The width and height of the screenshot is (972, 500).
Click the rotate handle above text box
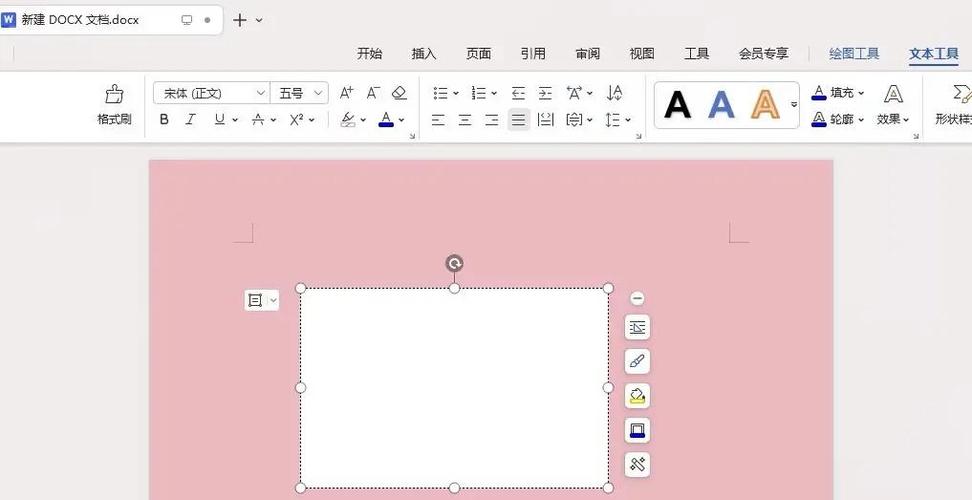coord(454,264)
